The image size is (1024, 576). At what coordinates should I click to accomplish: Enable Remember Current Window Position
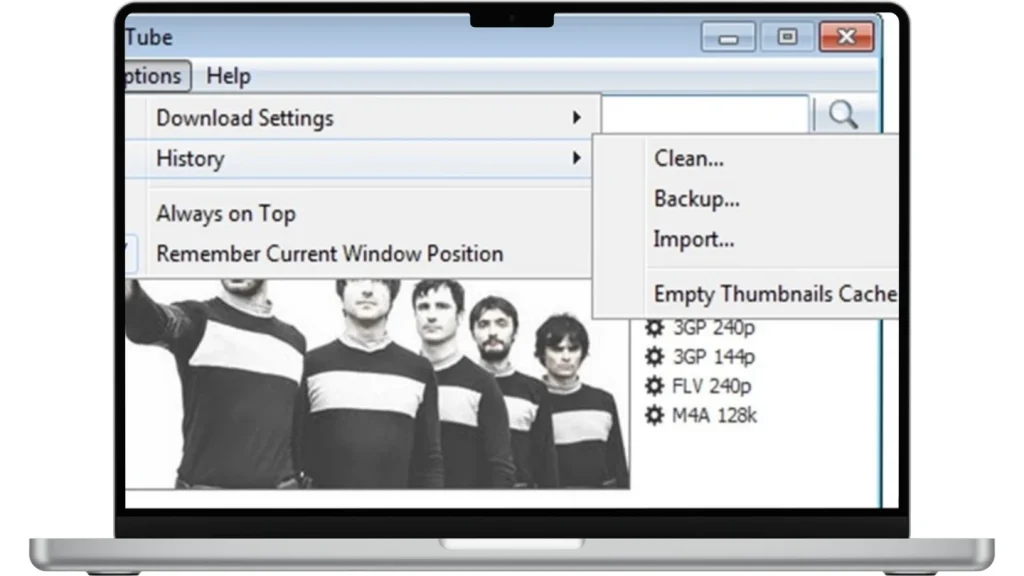329,253
